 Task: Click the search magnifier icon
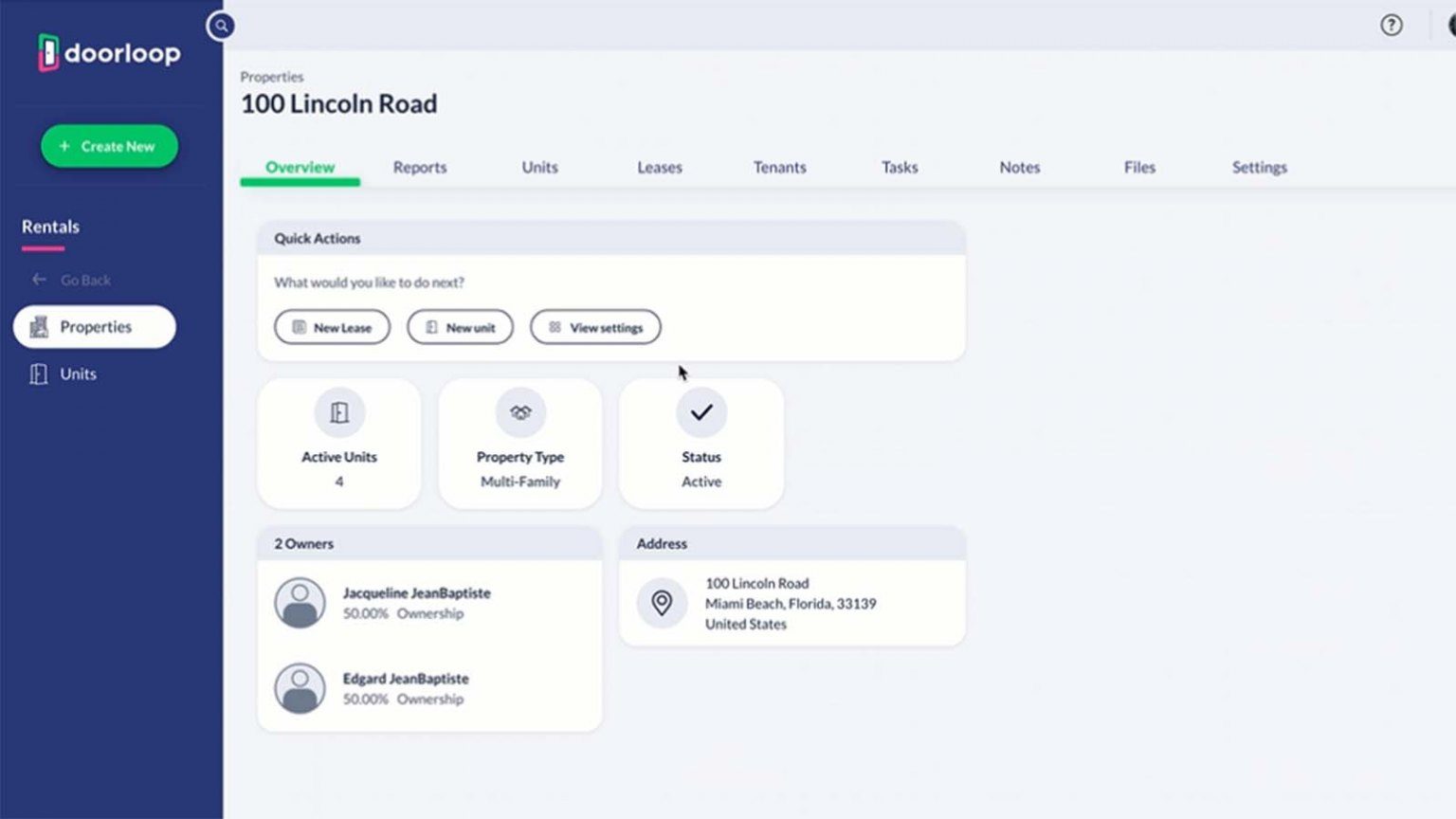[x=221, y=26]
